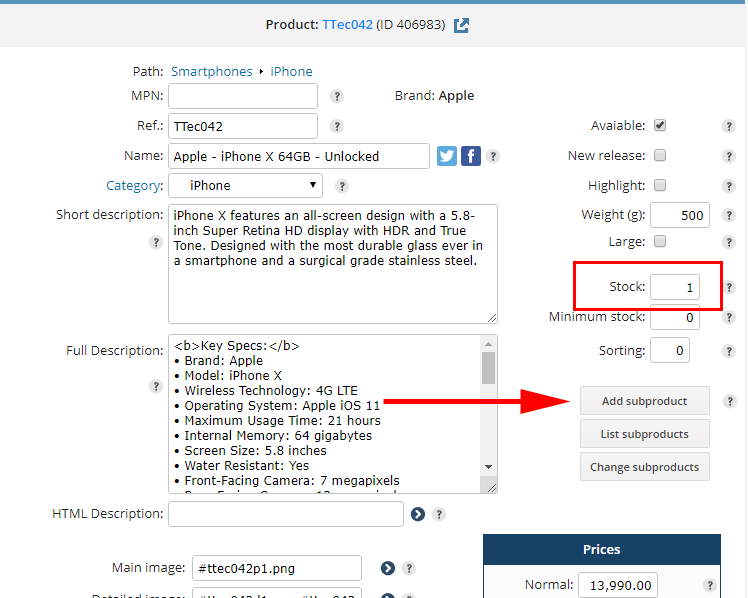Screen dimensions: 748x598
Task: Open Smartphones link in the path
Action: [x=211, y=72]
